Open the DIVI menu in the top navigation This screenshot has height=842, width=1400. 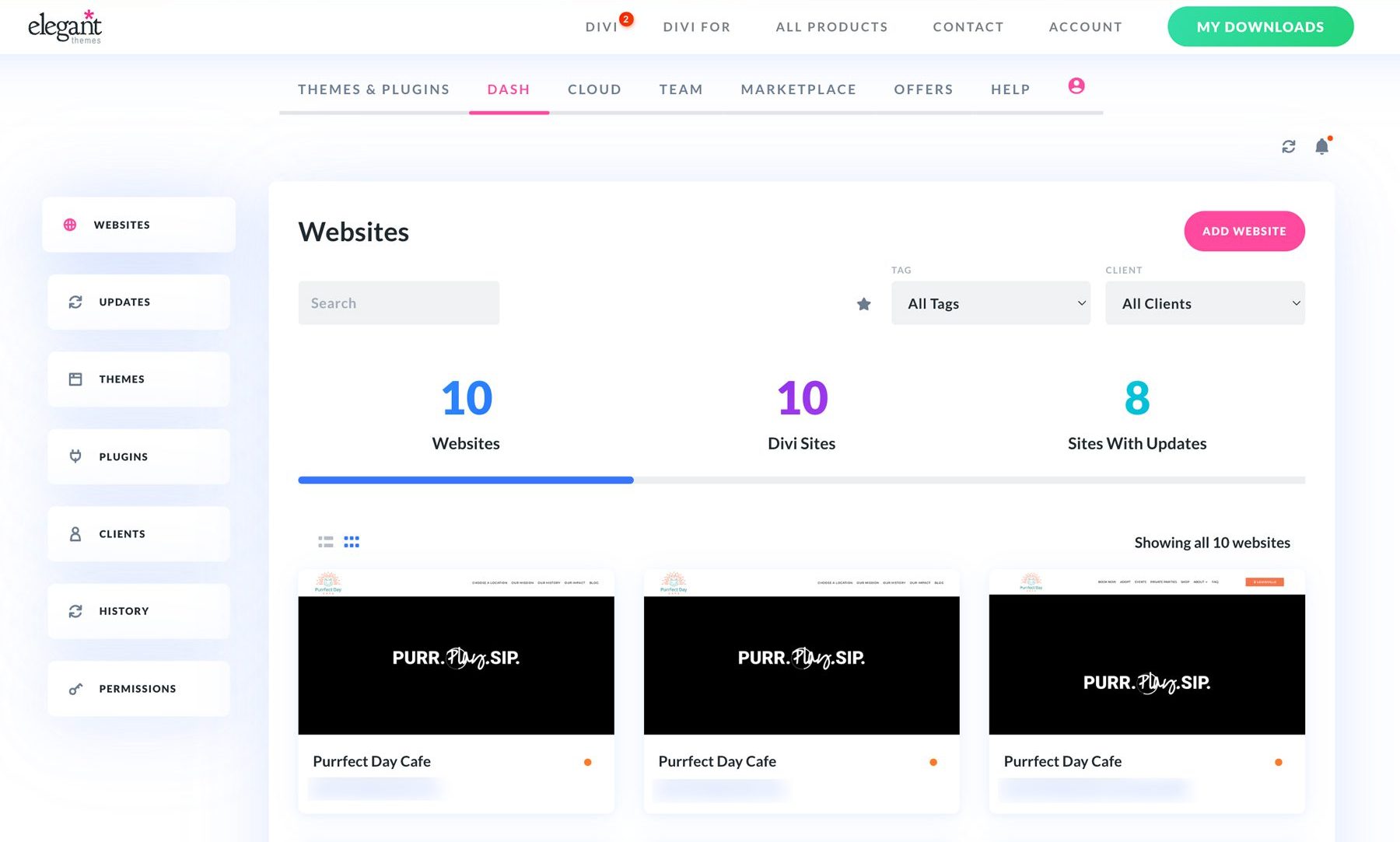pos(602,26)
